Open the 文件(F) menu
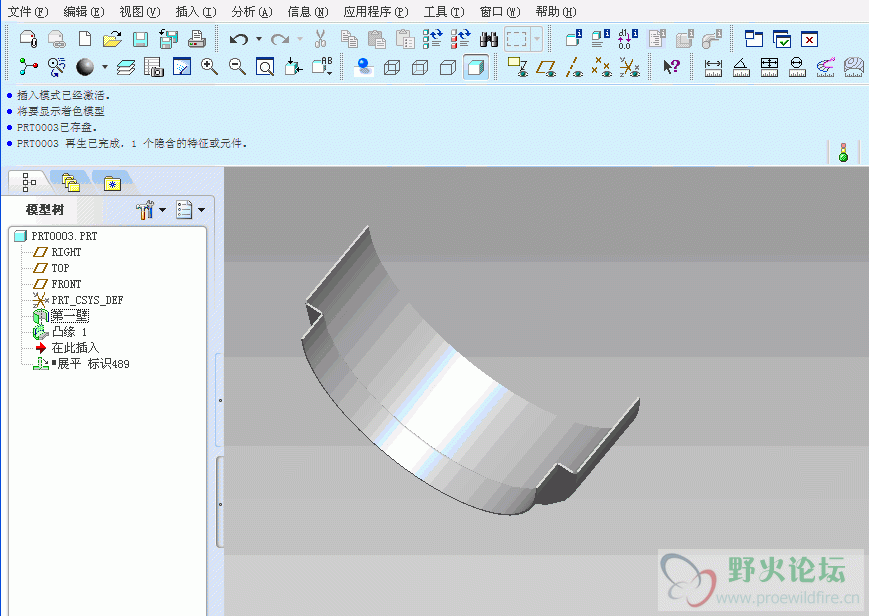 tap(28, 12)
